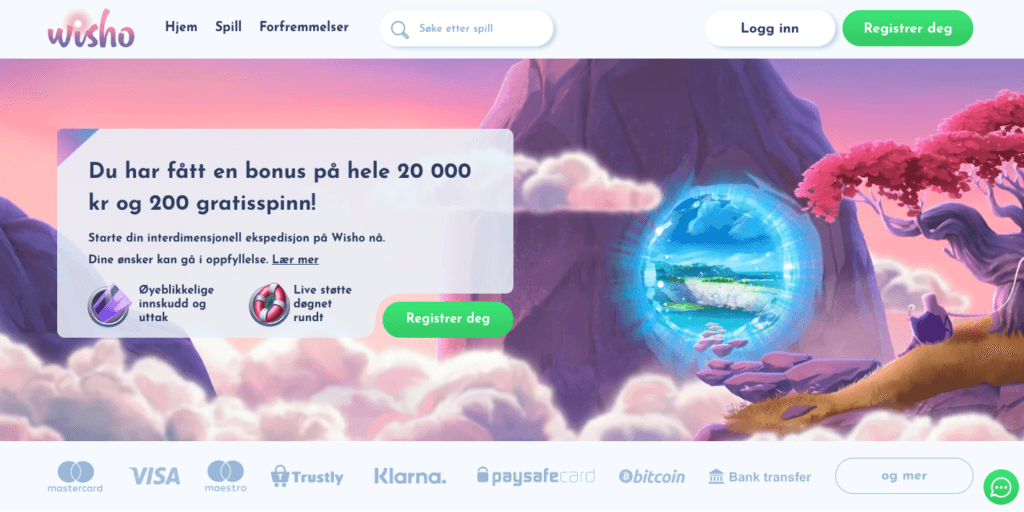
Task: Click Registrer deg in the header
Action: tap(908, 28)
